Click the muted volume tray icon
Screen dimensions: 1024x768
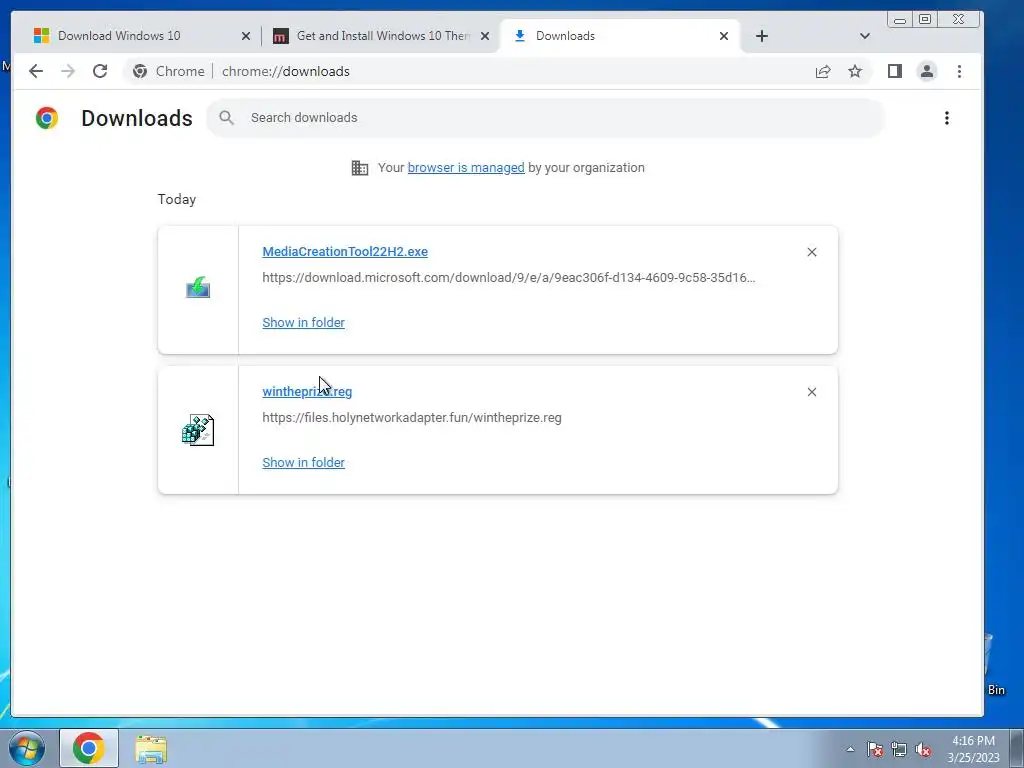(923, 749)
